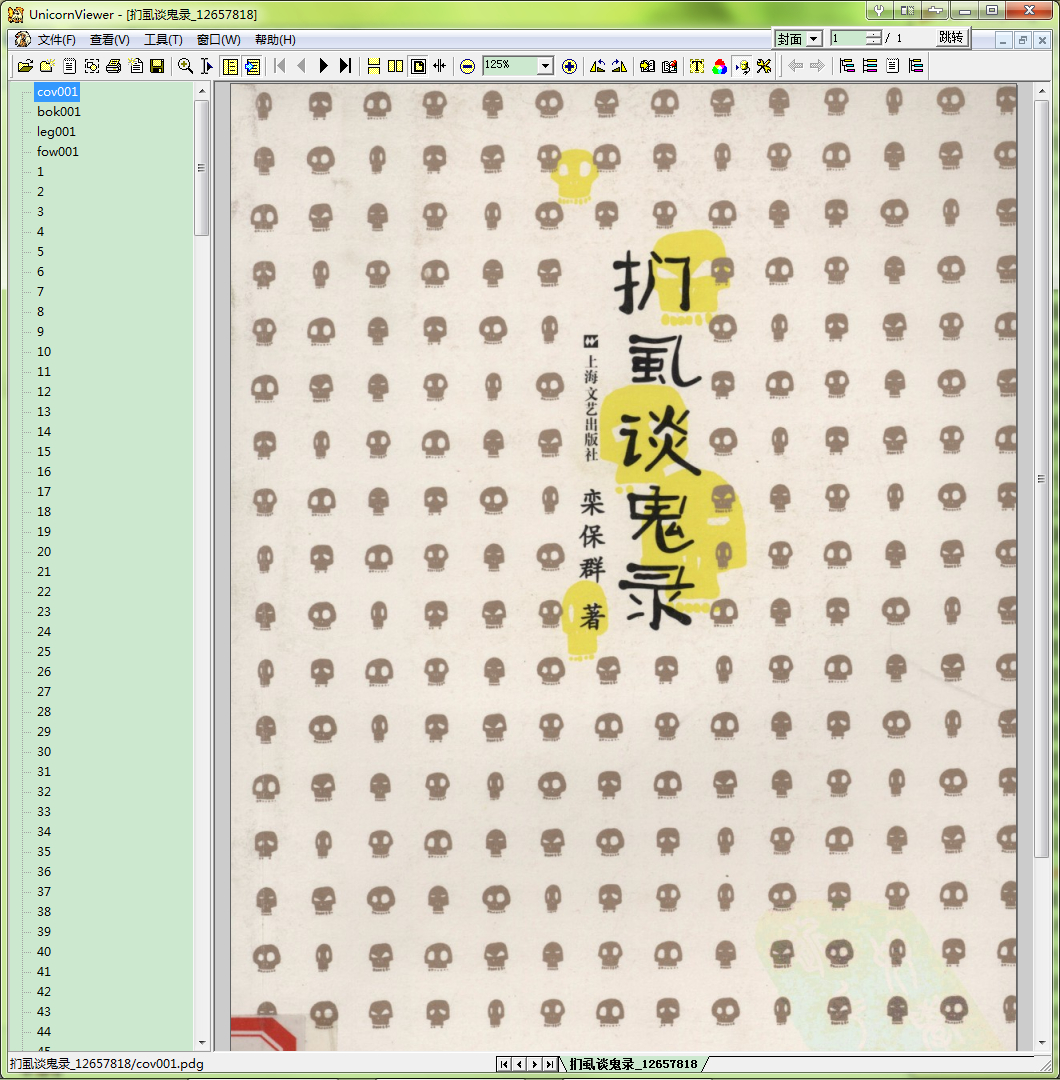Click the first-tab scroll button at bottom

click(504, 1064)
